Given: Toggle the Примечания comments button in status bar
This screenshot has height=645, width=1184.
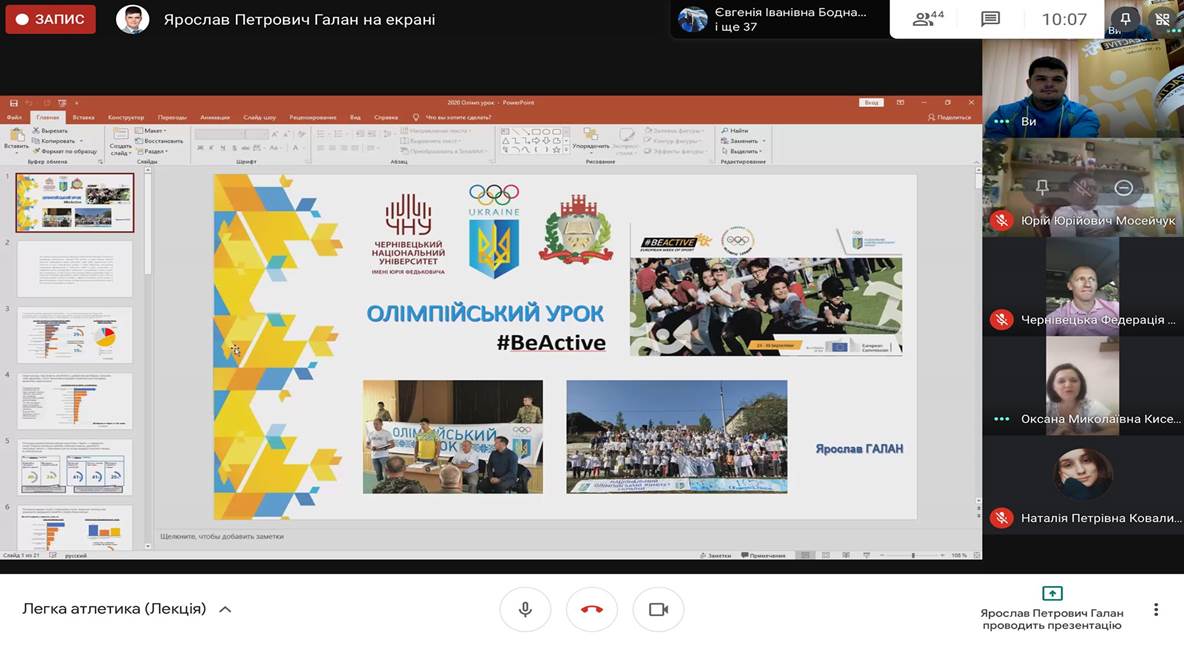Looking at the screenshot, I should click(763, 555).
